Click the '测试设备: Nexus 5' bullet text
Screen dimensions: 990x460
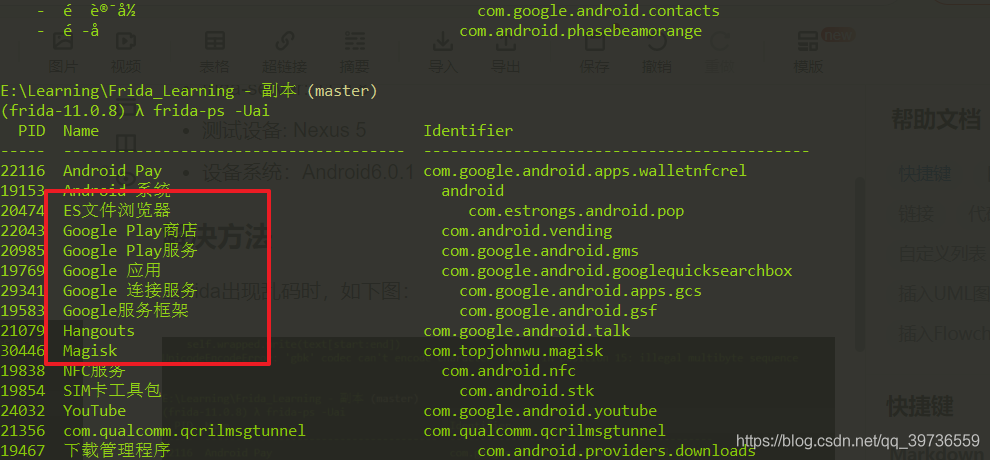pyautogui.click(x=283, y=131)
